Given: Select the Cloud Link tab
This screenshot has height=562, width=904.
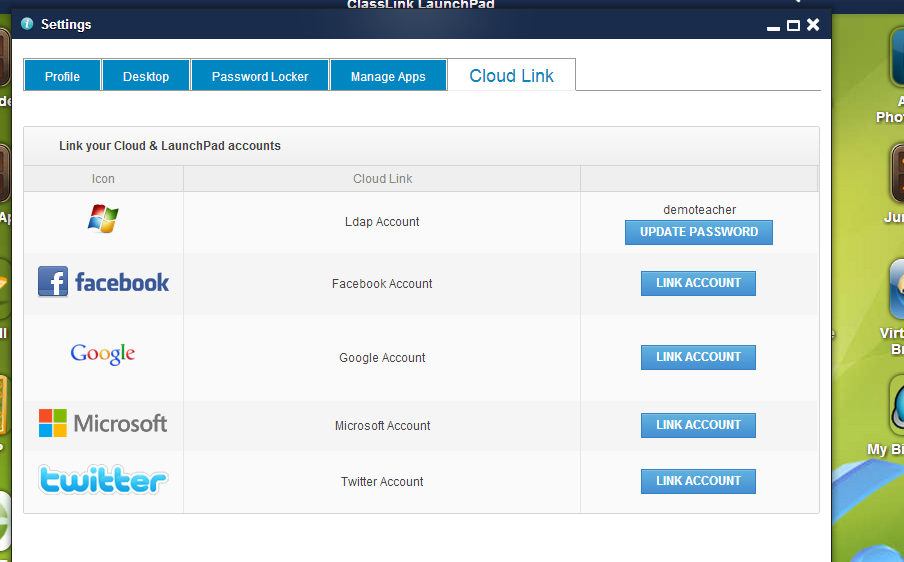Looking at the screenshot, I should coord(511,75).
